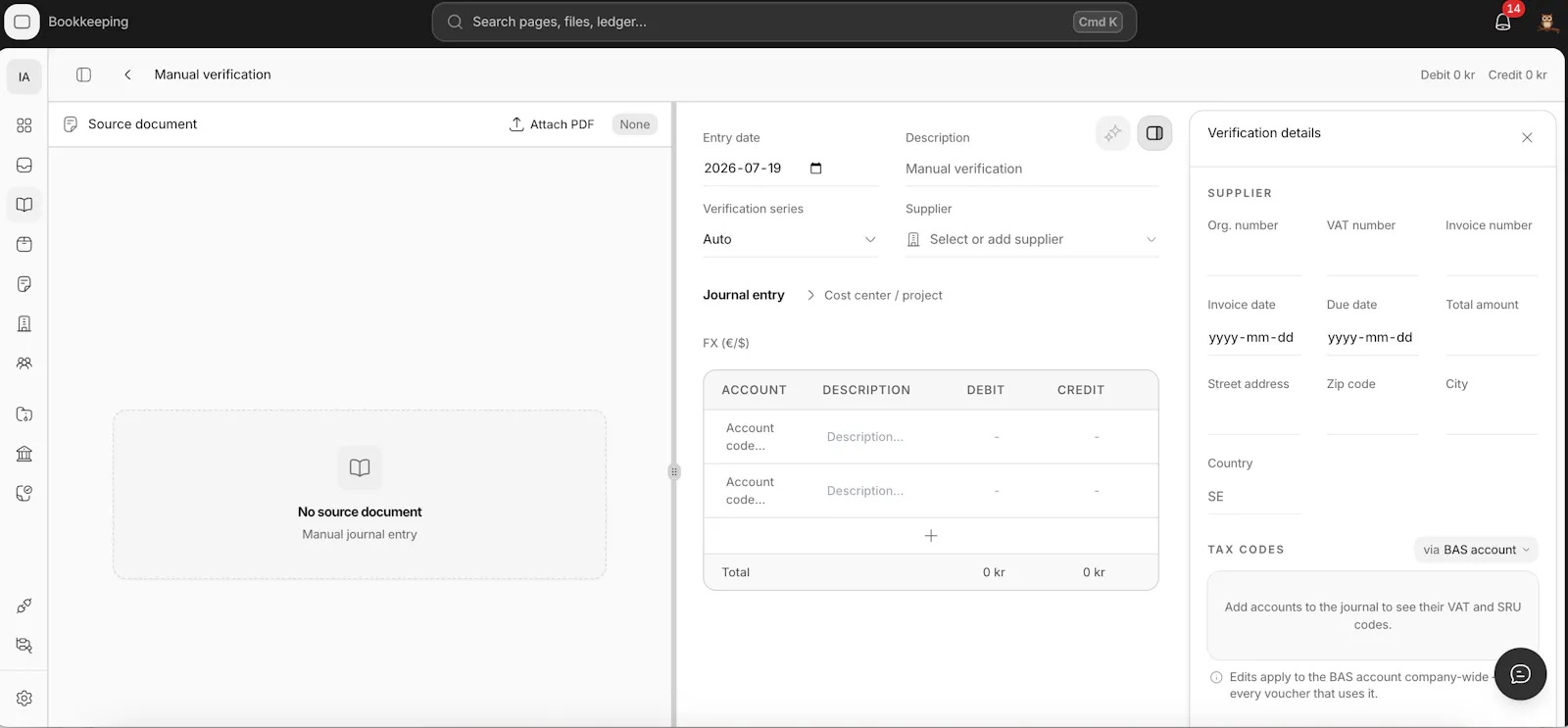
Task: Open the calendar-box icon in sidebar
Action: point(24,244)
